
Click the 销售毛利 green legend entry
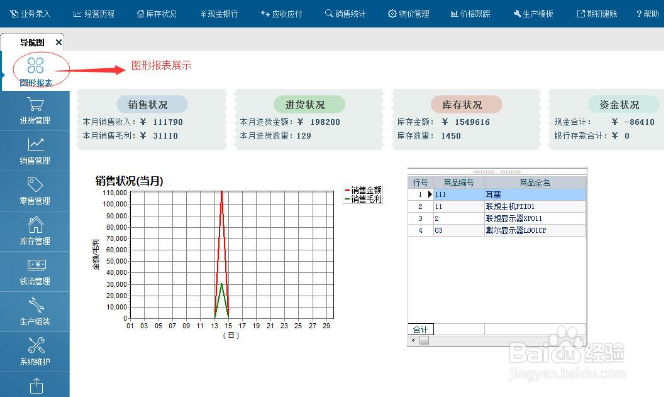(x=363, y=199)
